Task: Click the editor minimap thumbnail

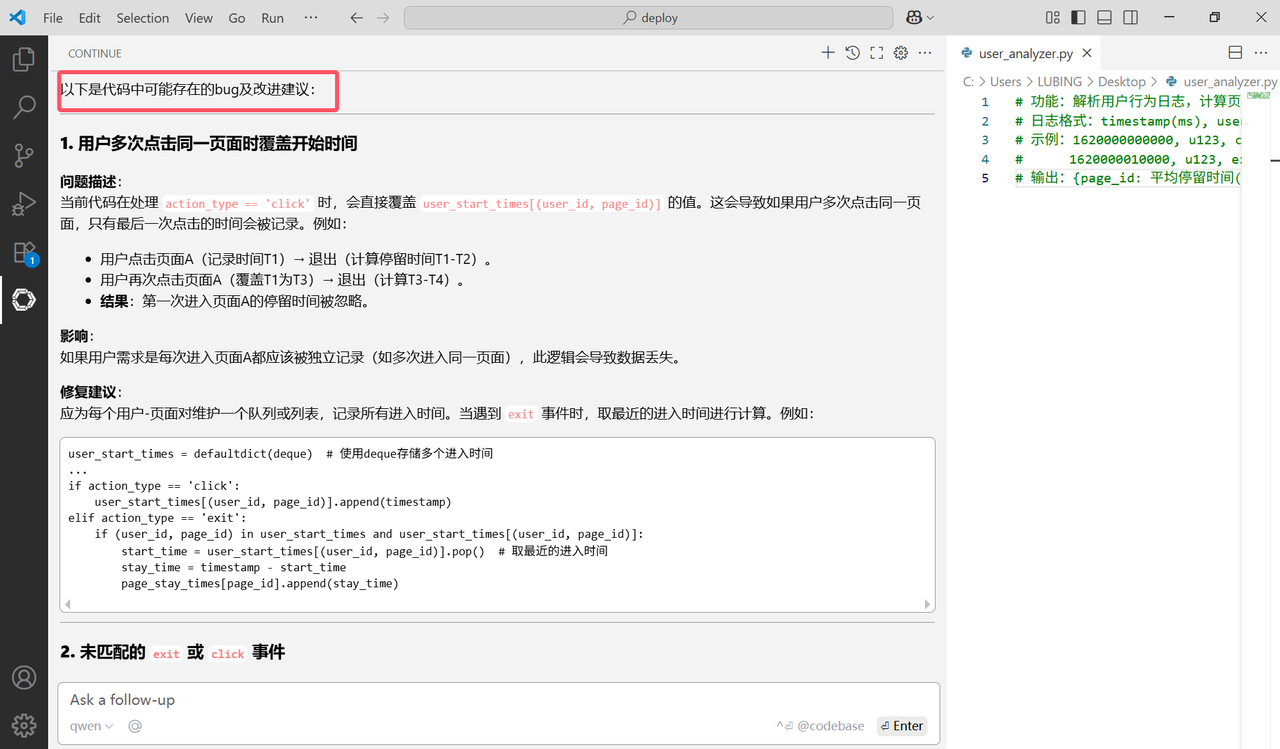Action: [1260, 95]
